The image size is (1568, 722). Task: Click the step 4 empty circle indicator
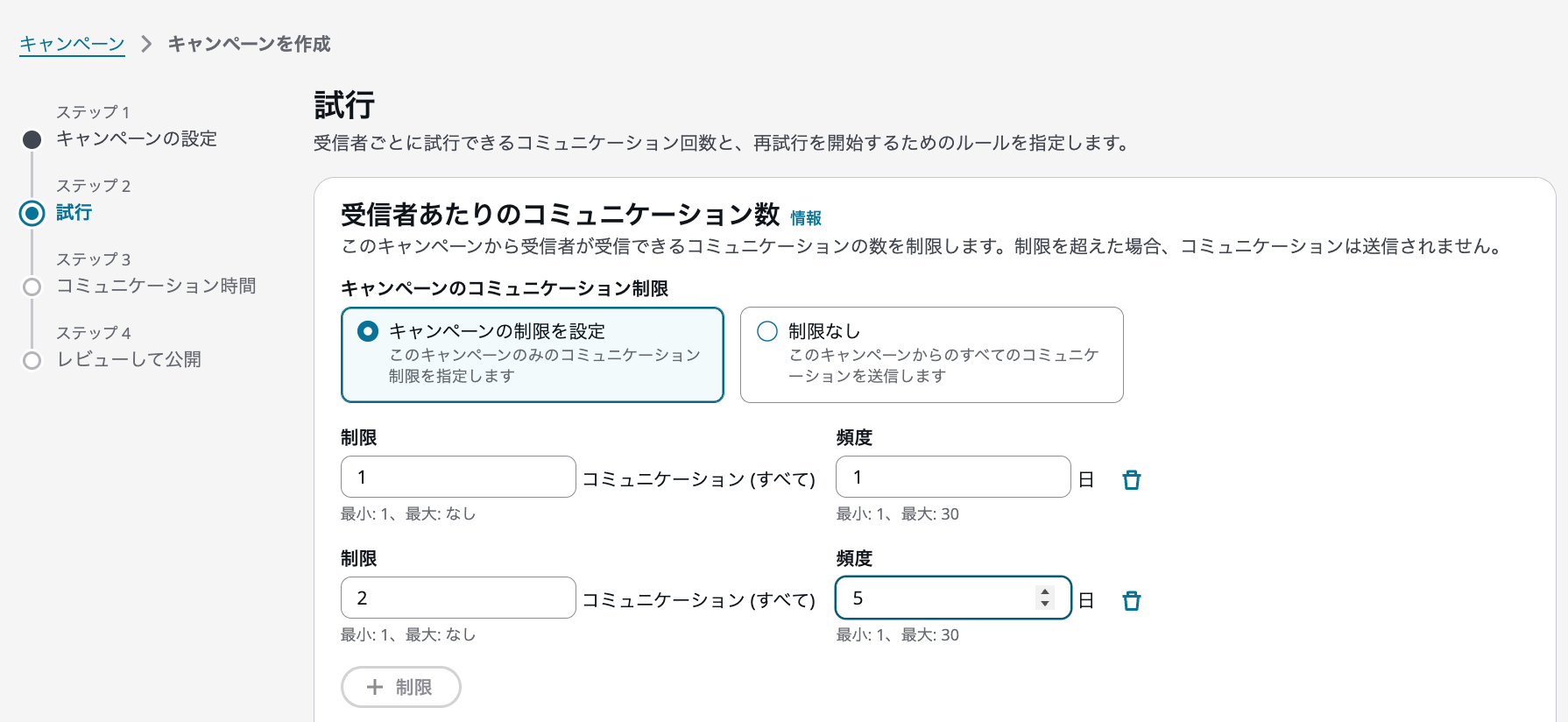(x=32, y=360)
